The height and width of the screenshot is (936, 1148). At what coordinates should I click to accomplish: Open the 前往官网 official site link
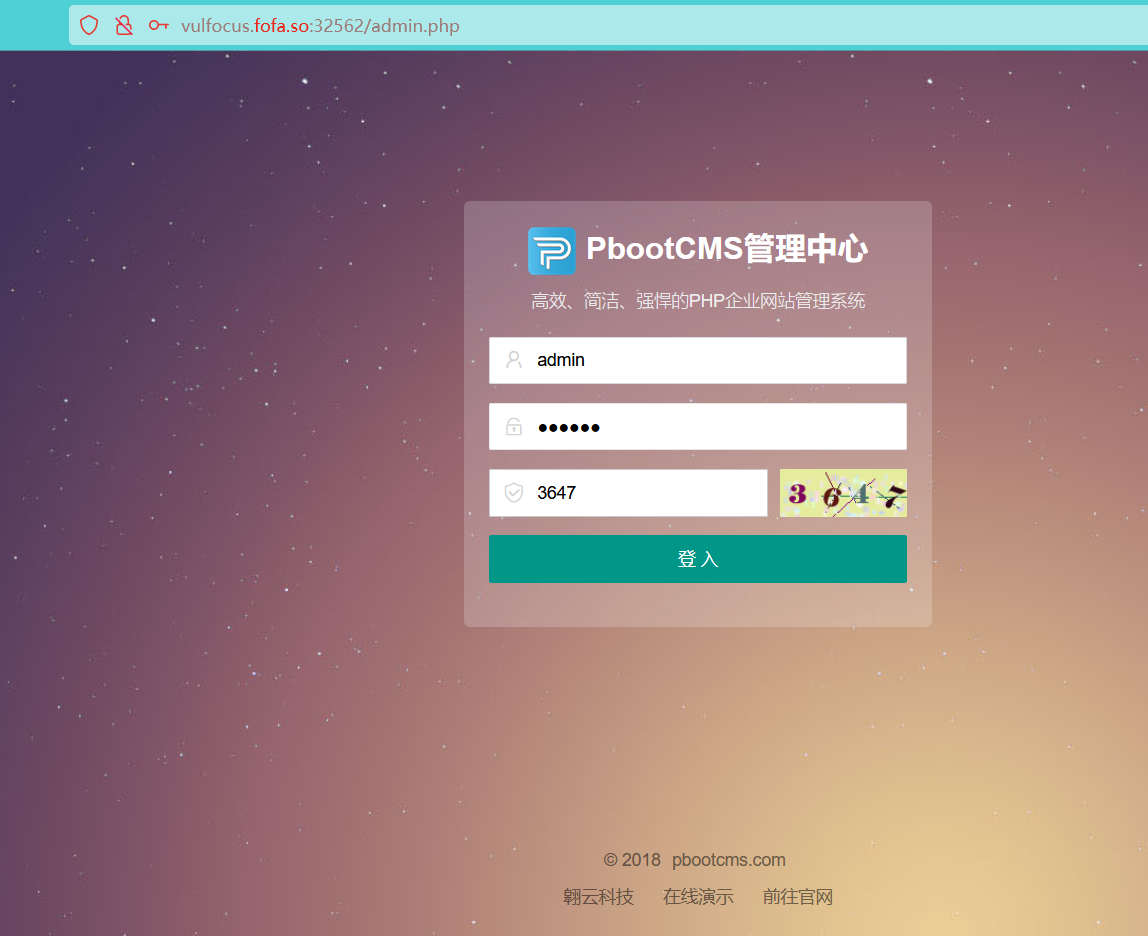797,897
